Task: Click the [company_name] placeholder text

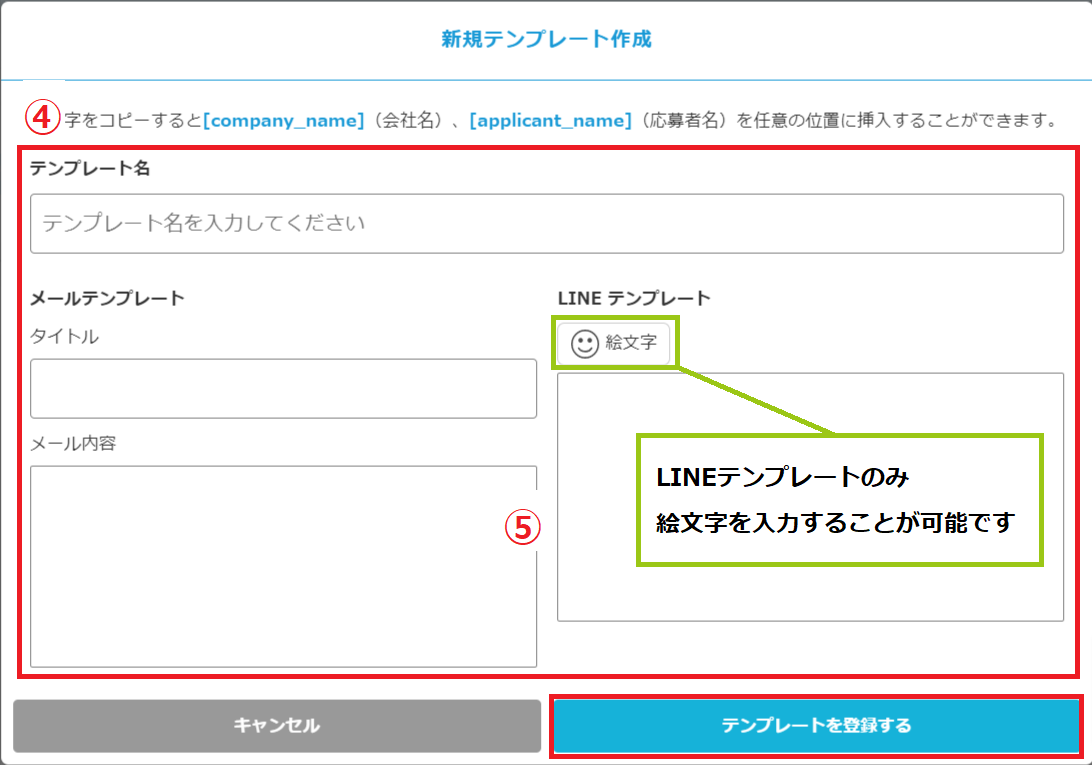Action: tap(283, 121)
